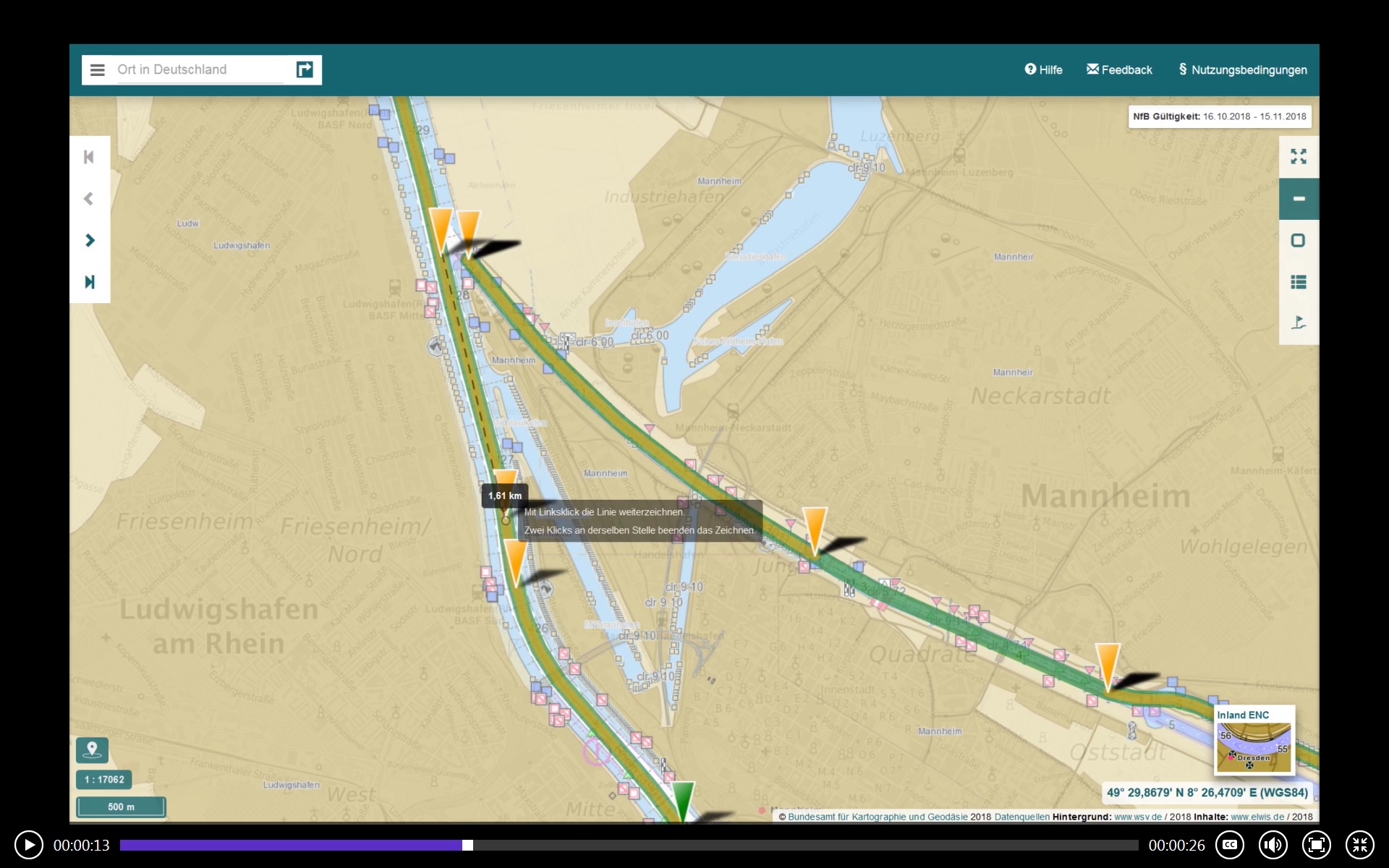Screen dimensions: 1389x868
Task: Open Datenquellen link in attribution
Action: (x=1022, y=817)
